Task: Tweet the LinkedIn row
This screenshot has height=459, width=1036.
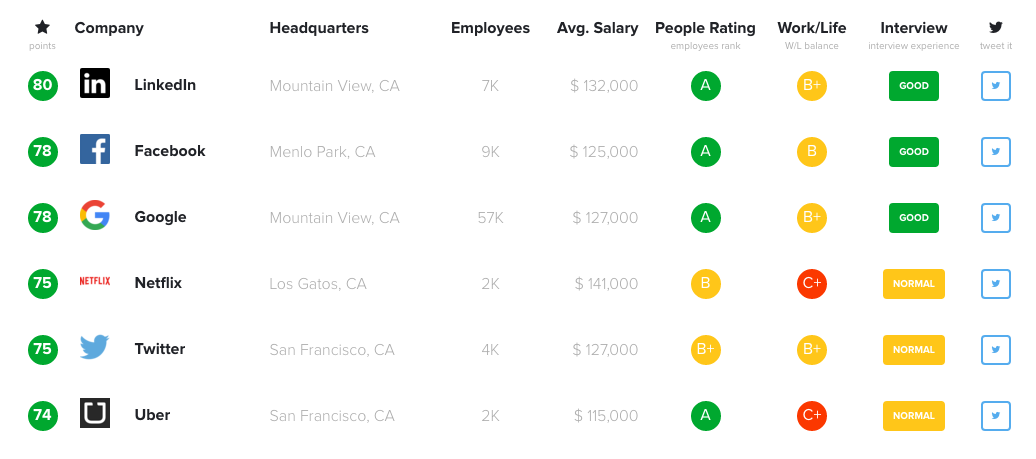Action: pyautogui.click(x=996, y=86)
